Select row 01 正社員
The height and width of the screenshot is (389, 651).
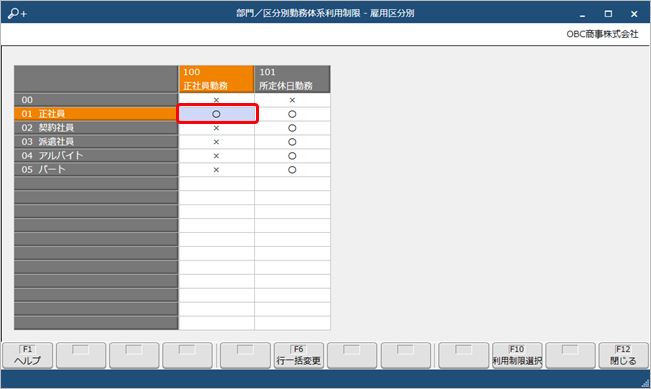pos(96,114)
